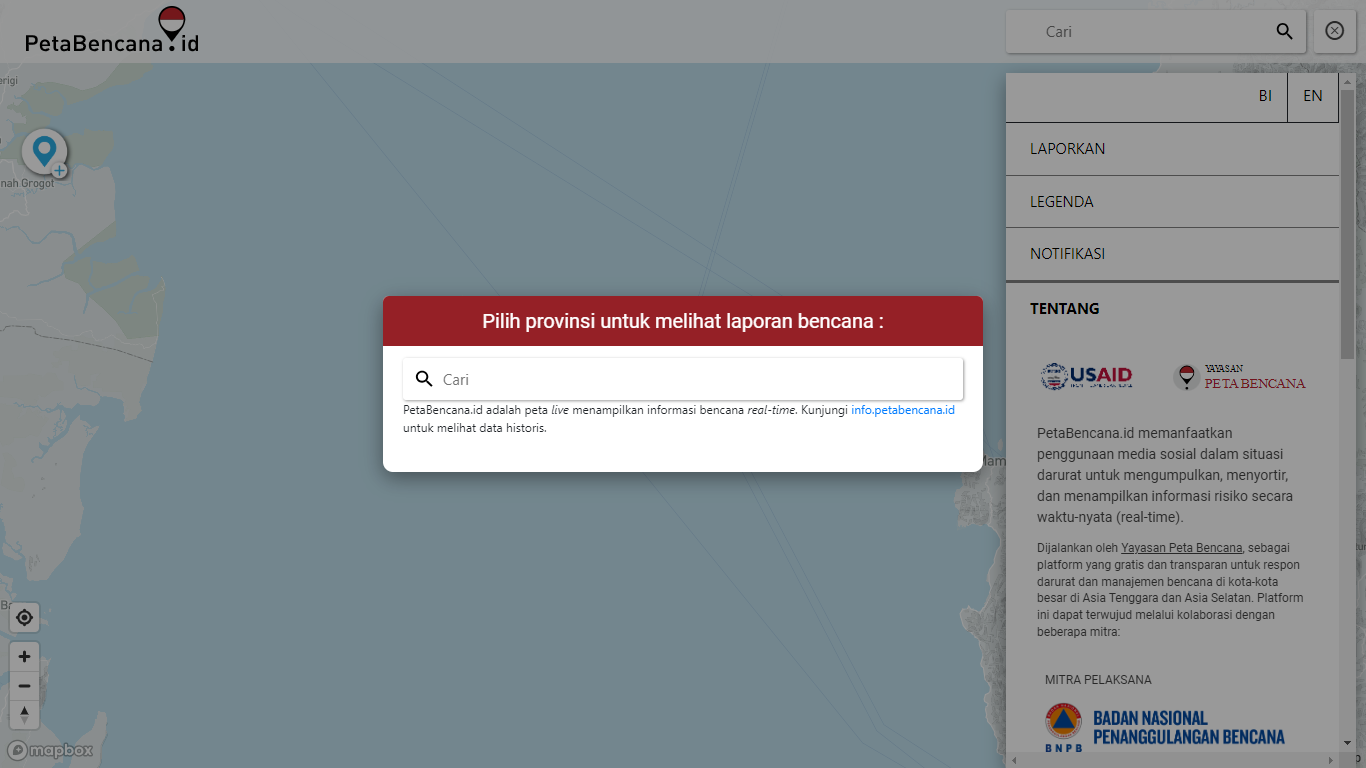The width and height of the screenshot is (1366, 768).
Task: Open the Yayasan Peta Bencana link
Action: point(1181,548)
